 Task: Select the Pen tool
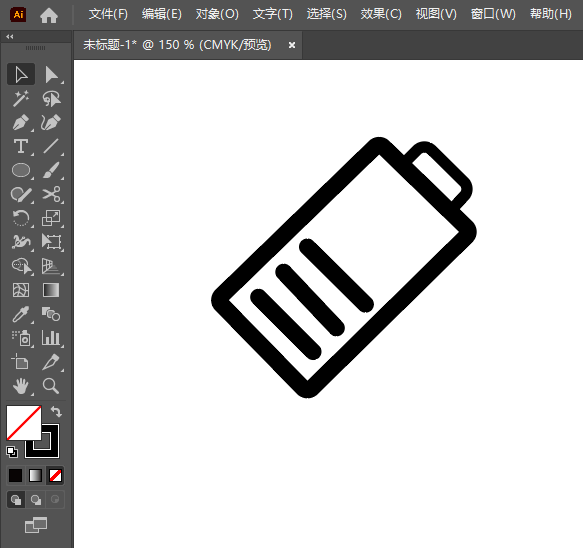[x=21, y=122]
